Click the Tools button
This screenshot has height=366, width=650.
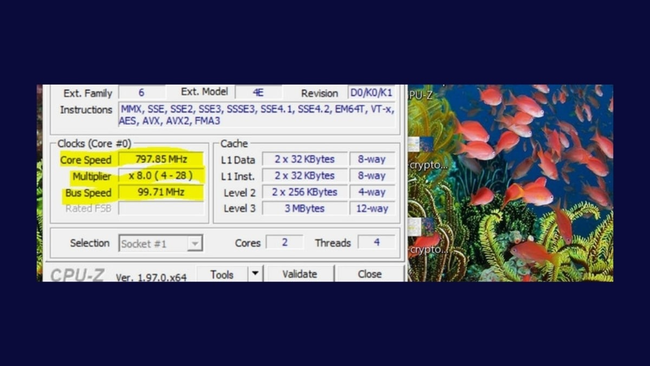click(x=222, y=274)
